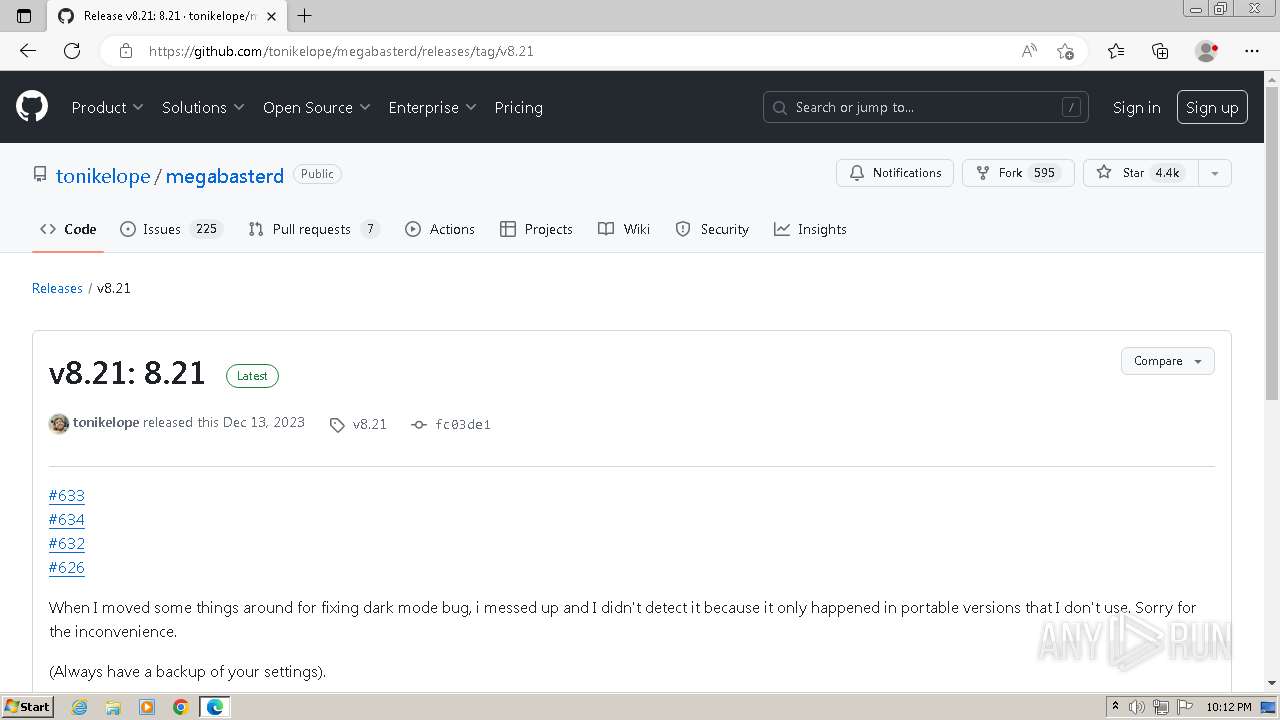Click the Notifications button
1280x720 pixels.
895,173
